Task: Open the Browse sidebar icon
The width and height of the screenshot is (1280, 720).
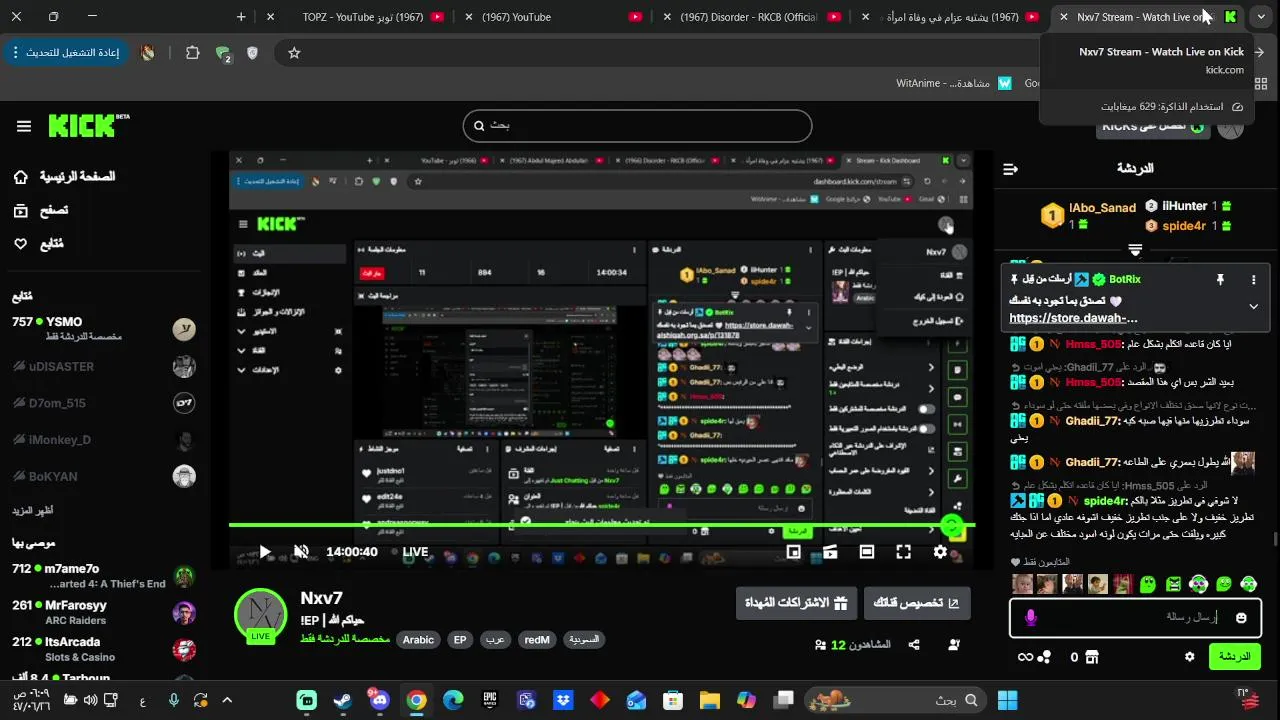Action: coord(21,211)
